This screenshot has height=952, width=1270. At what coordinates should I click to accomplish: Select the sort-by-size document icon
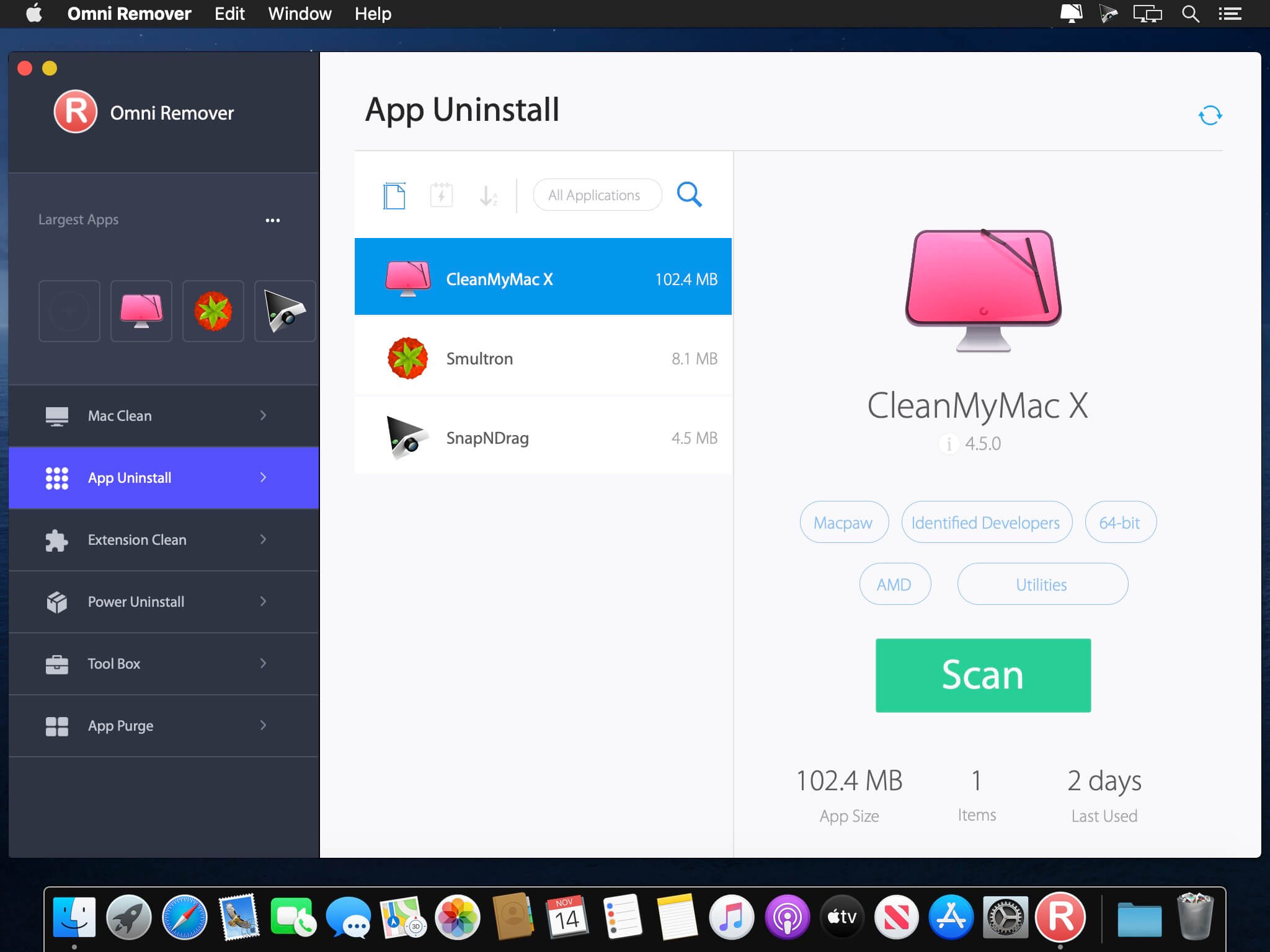(393, 195)
